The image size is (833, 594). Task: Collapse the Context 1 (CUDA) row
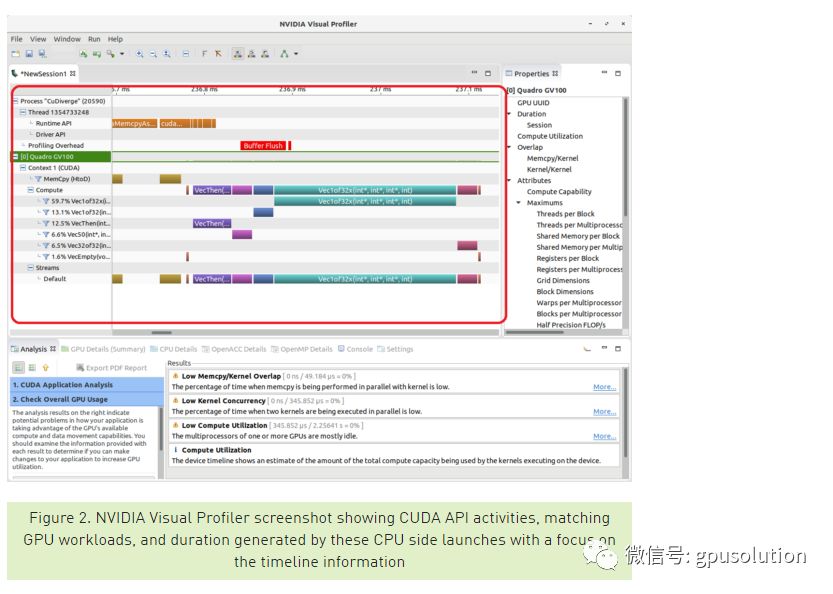click(23, 168)
